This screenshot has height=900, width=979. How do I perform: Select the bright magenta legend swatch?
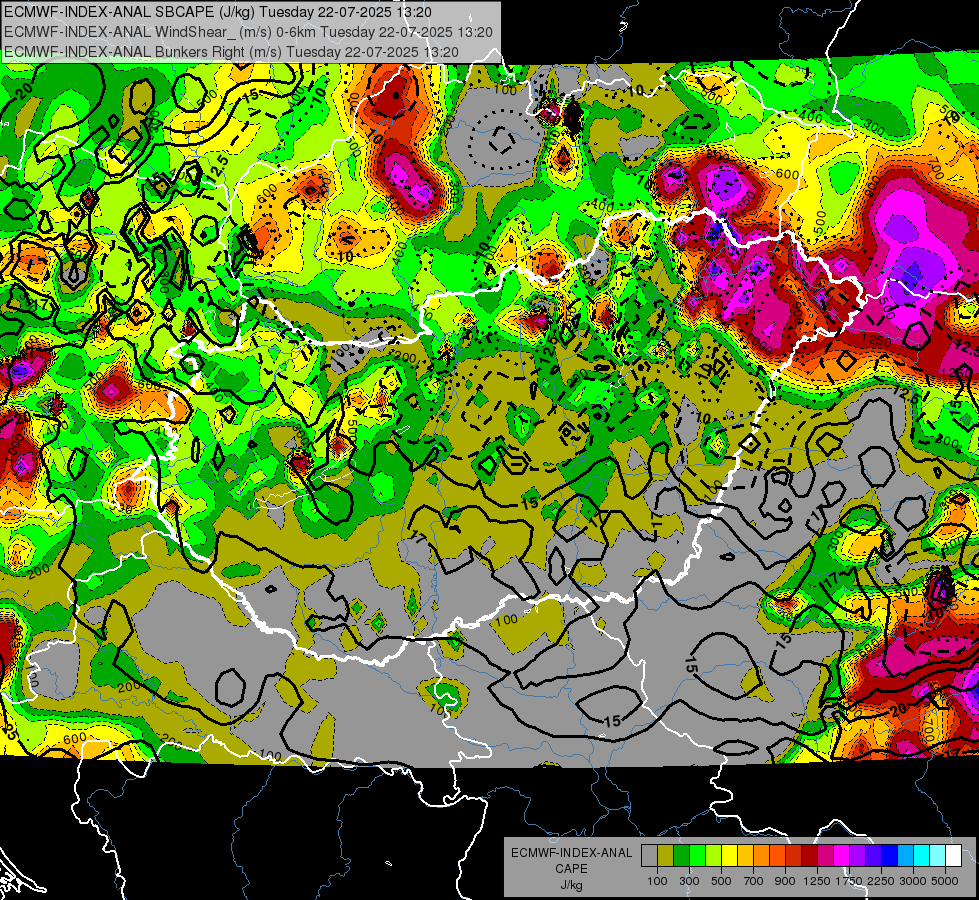pyautogui.click(x=842, y=855)
